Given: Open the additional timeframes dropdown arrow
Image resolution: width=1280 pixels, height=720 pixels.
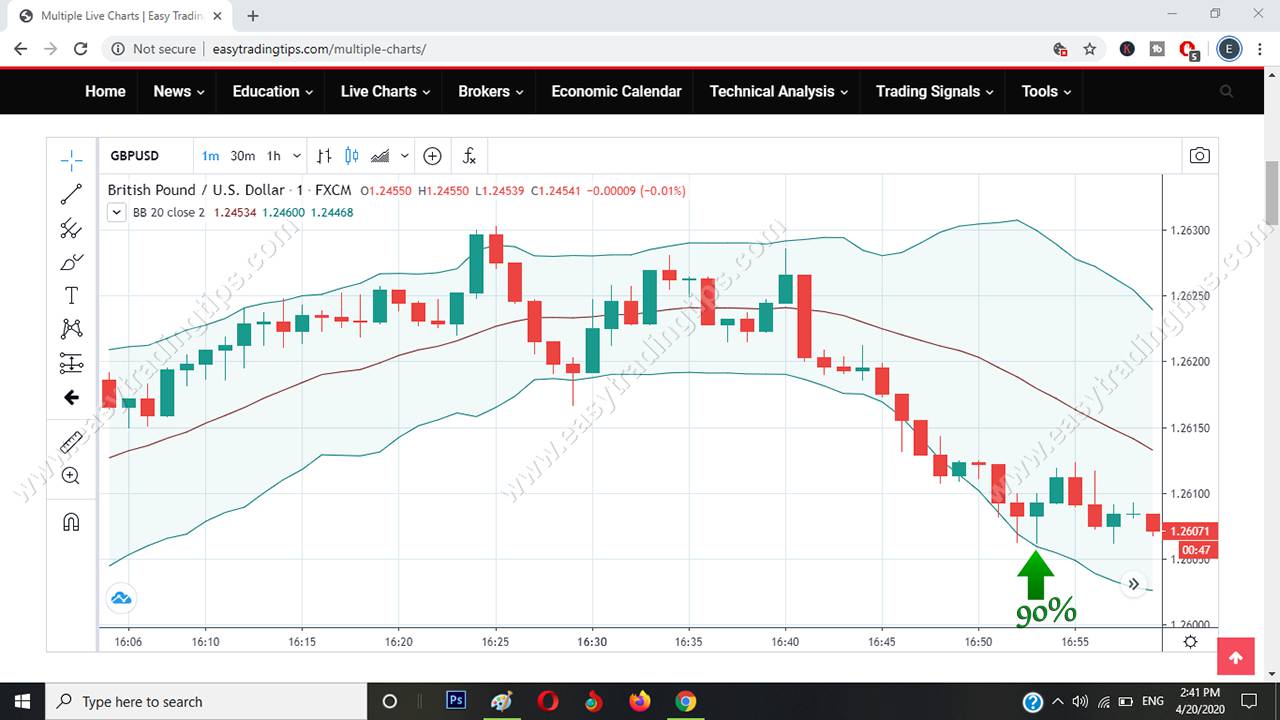Looking at the screenshot, I should (x=297, y=156).
